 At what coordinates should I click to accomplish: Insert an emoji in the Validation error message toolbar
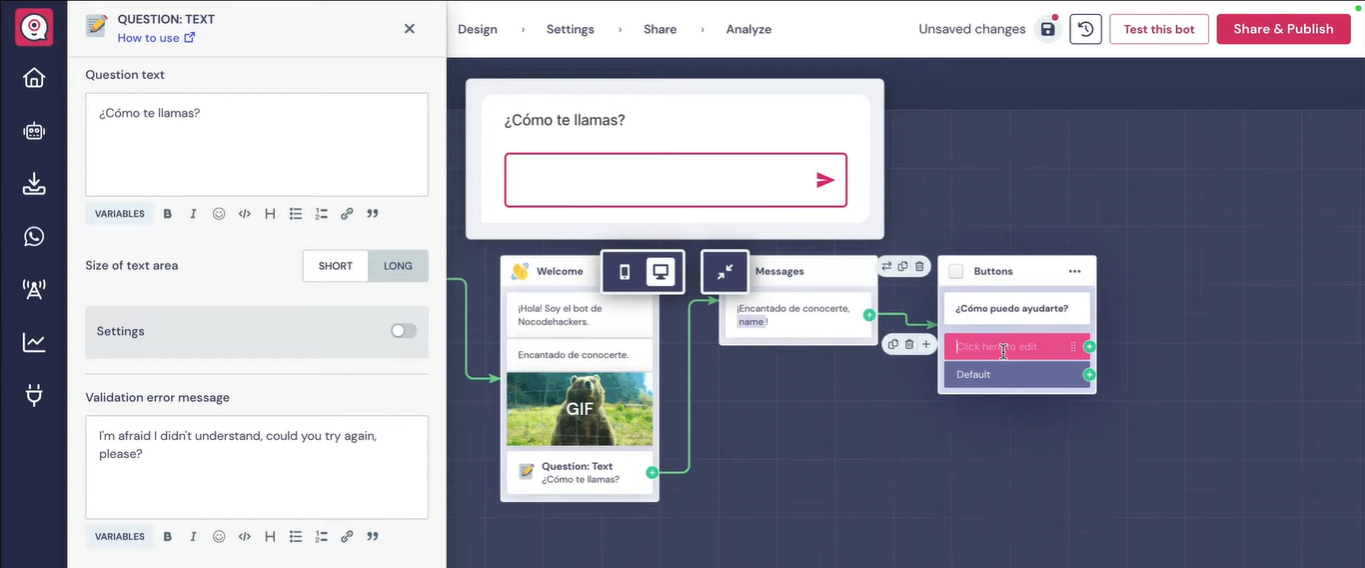[x=219, y=536]
